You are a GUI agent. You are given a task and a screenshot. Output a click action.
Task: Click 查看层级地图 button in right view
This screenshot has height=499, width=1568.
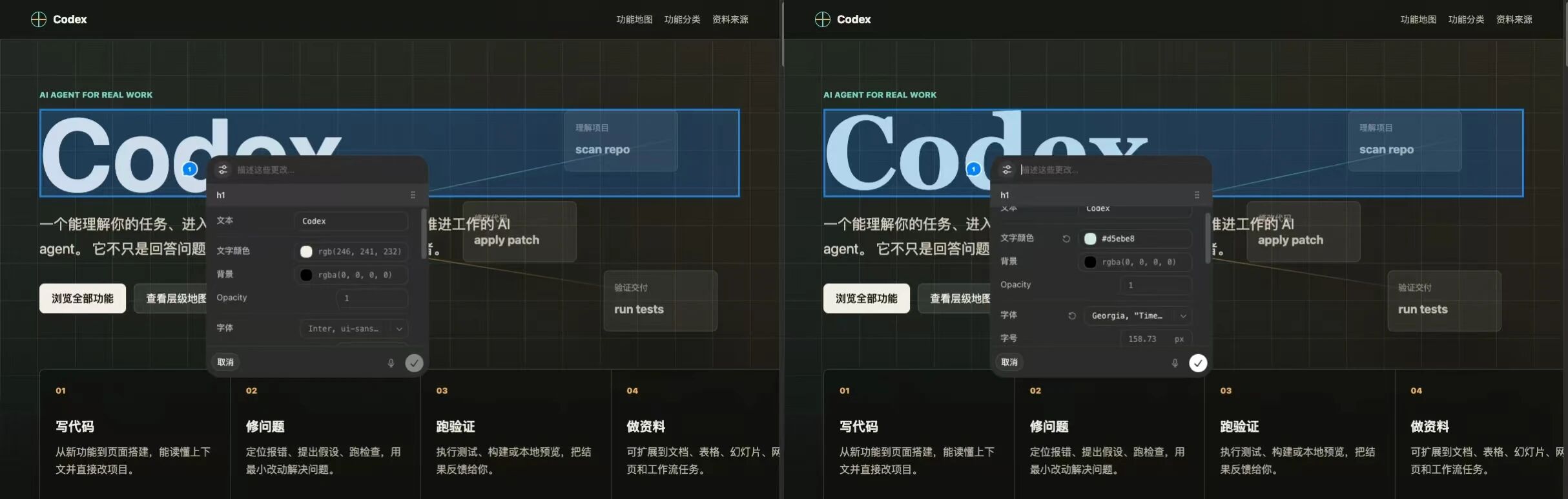point(954,298)
